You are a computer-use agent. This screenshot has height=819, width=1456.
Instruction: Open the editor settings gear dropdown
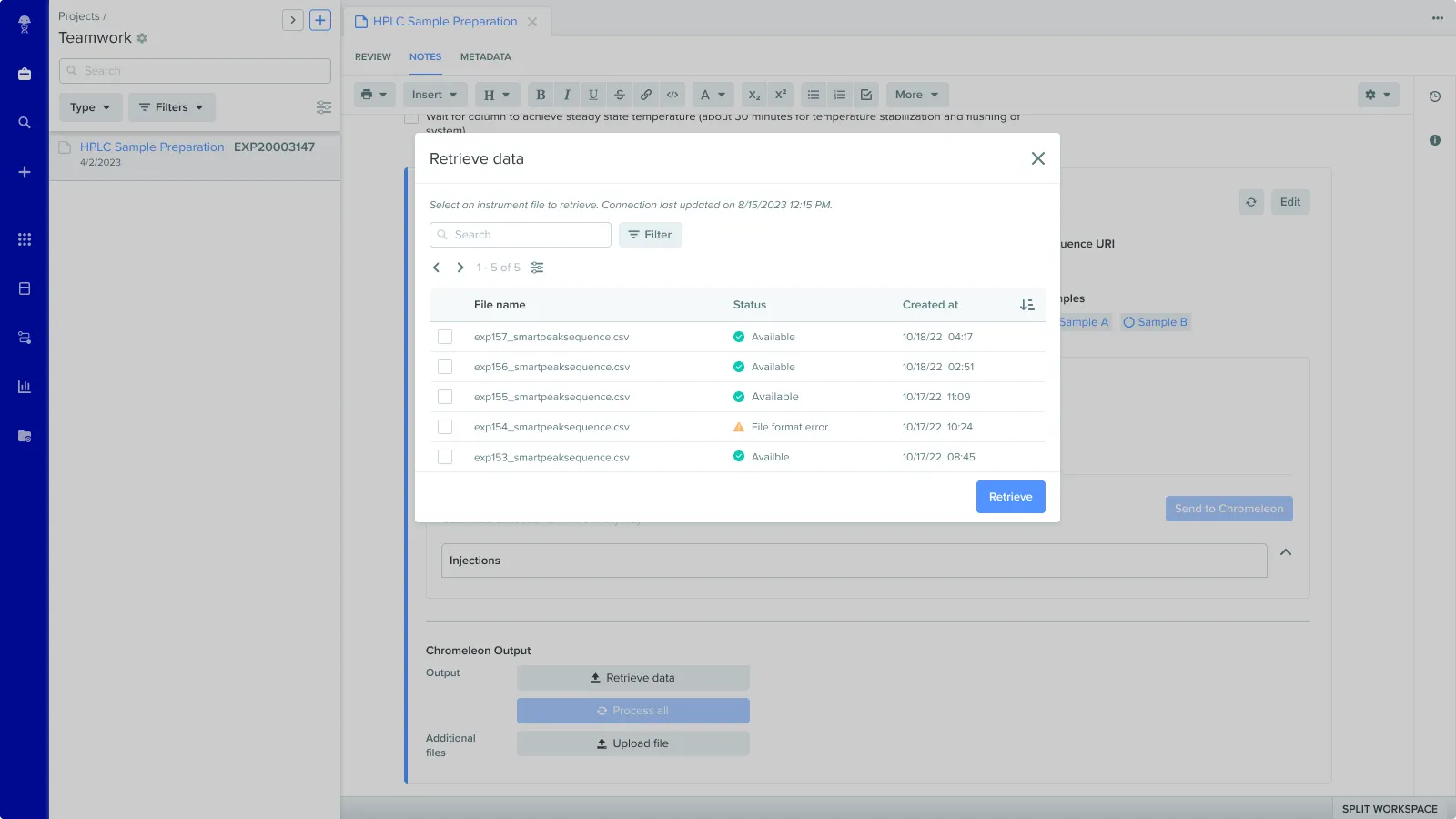pos(1378,95)
